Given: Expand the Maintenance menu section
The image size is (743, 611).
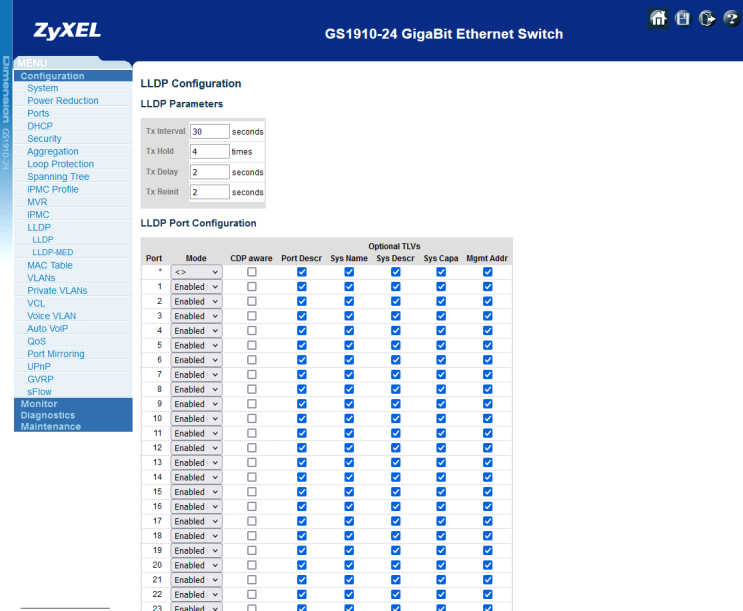Looking at the screenshot, I should point(51,427).
